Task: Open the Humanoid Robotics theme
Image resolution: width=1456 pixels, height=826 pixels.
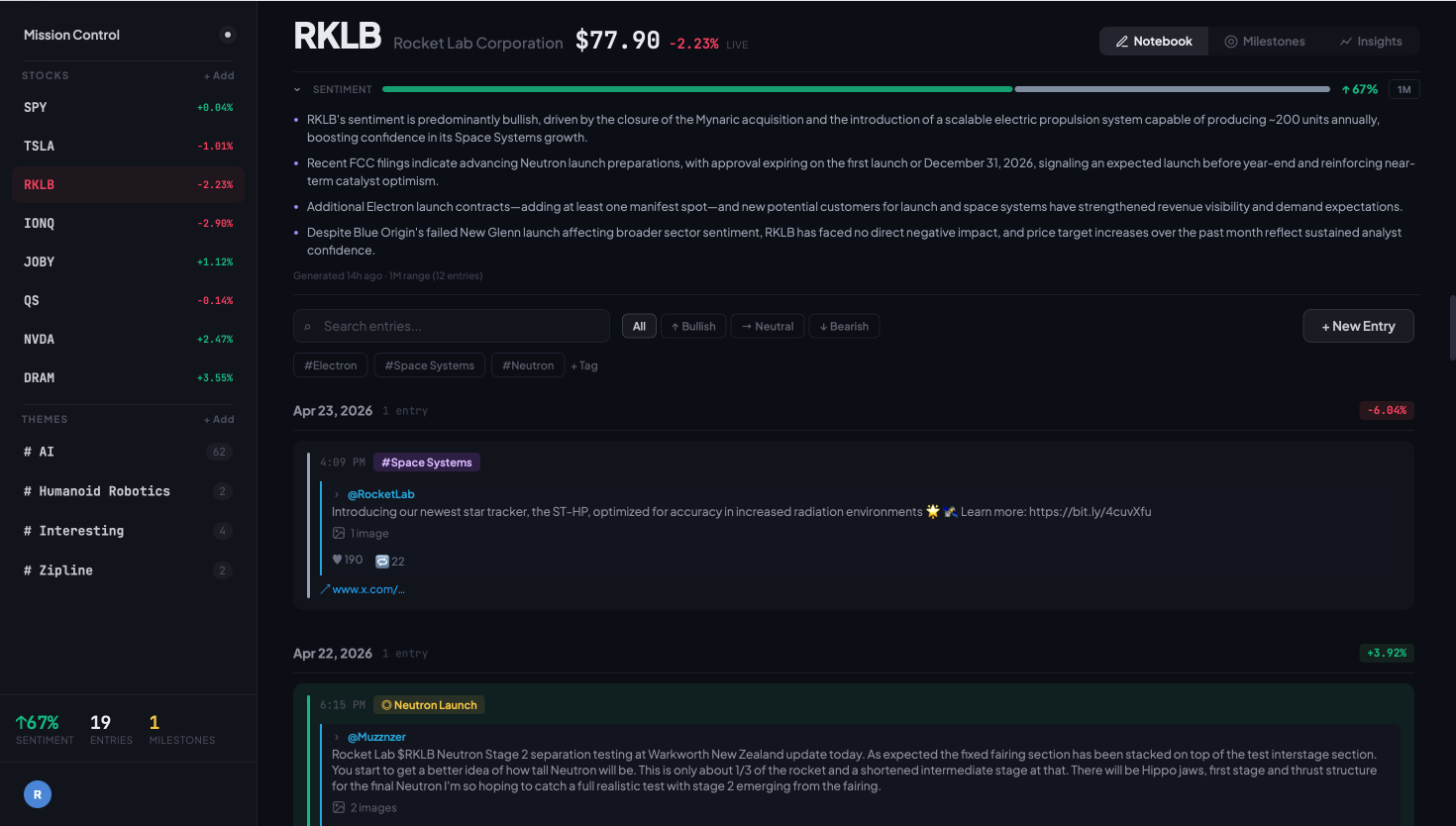Action: [x=128, y=491]
